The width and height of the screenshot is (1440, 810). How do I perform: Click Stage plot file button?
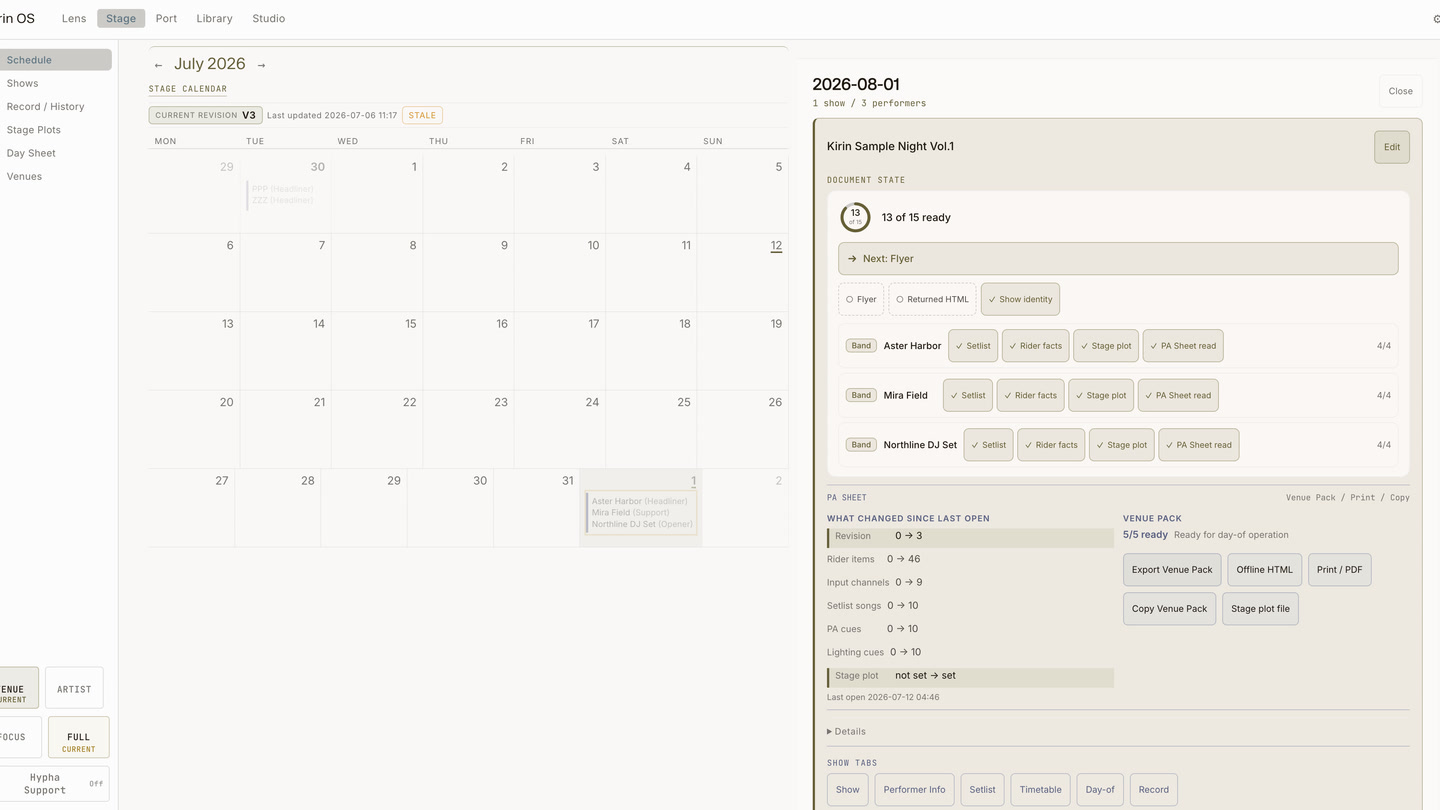1260,609
